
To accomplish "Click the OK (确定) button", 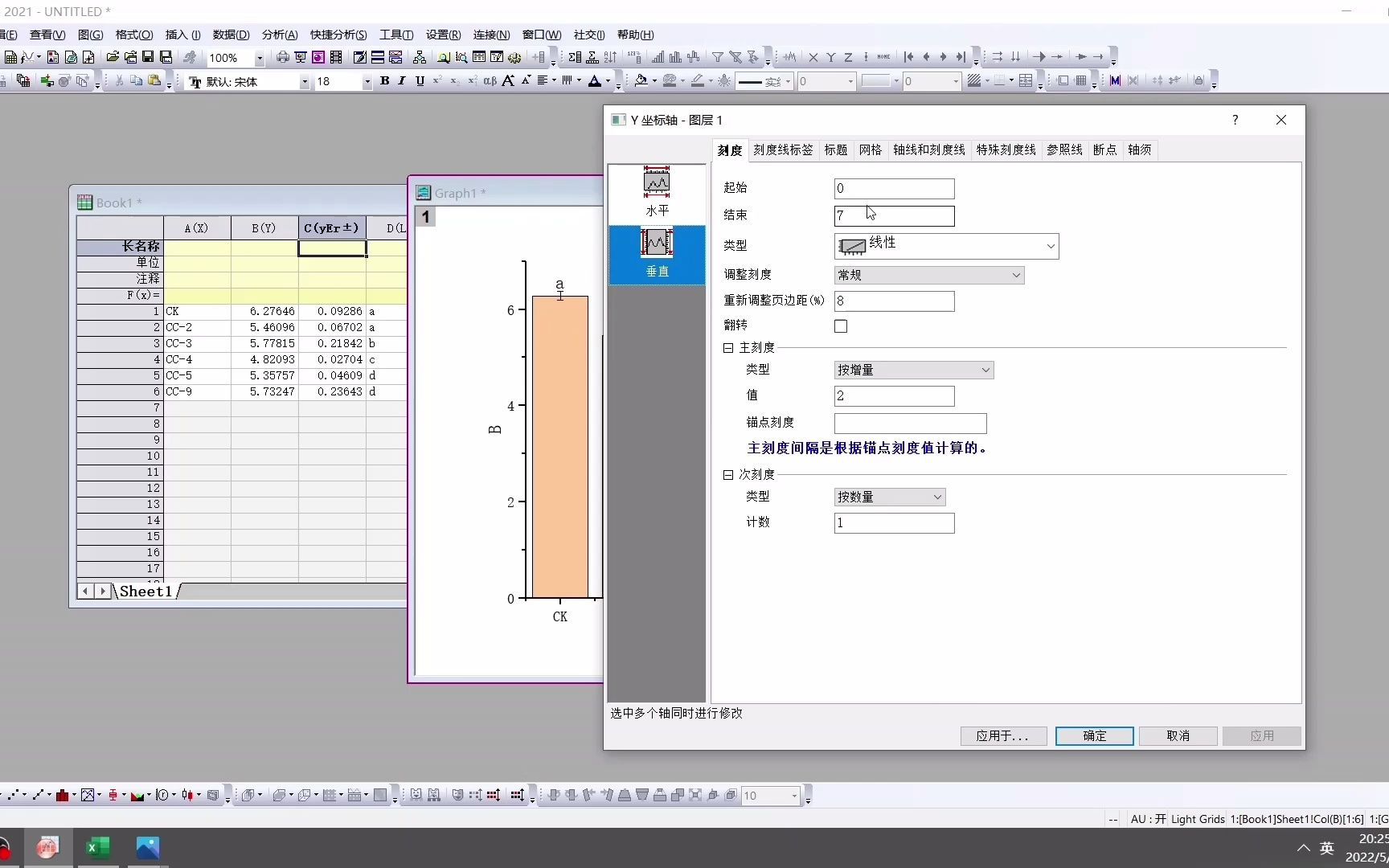I will tap(1095, 735).
